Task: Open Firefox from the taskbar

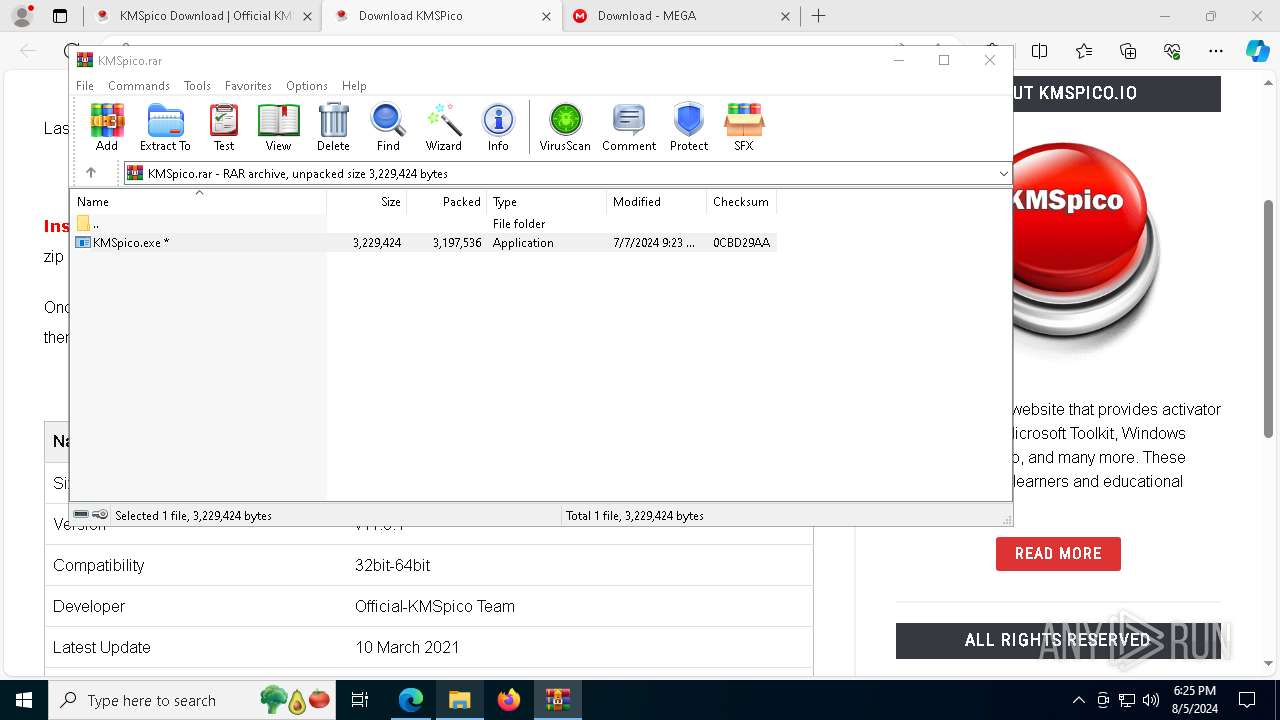Action: pos(508,700)
